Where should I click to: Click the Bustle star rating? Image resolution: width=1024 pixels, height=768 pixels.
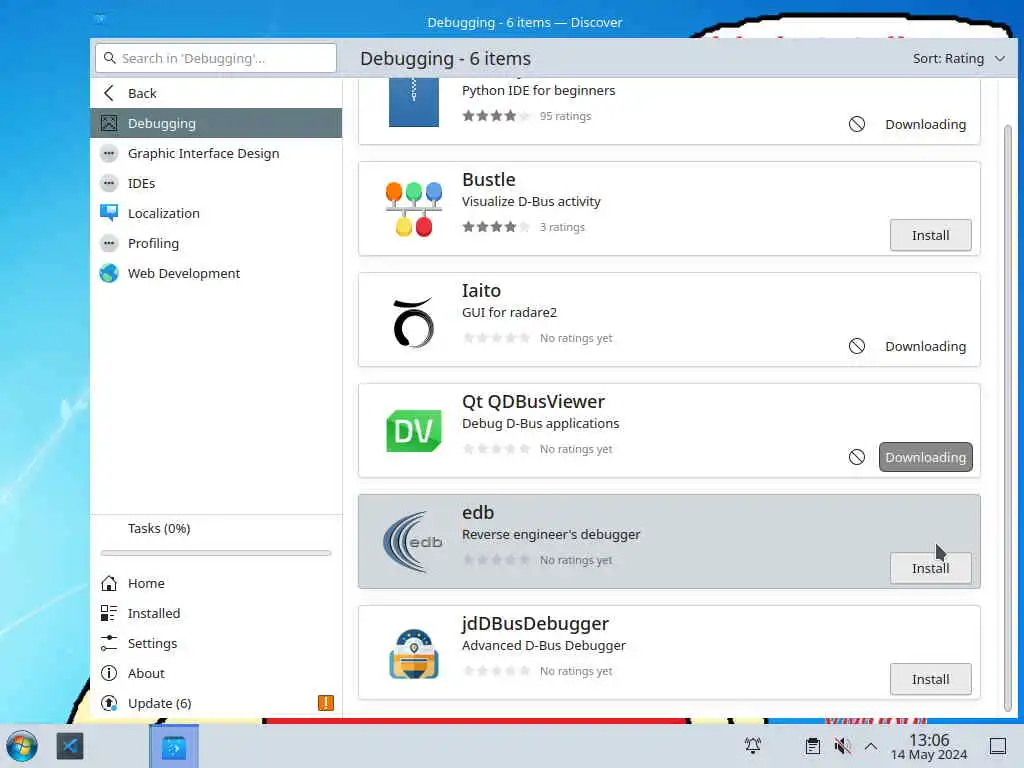pos(496,227)
